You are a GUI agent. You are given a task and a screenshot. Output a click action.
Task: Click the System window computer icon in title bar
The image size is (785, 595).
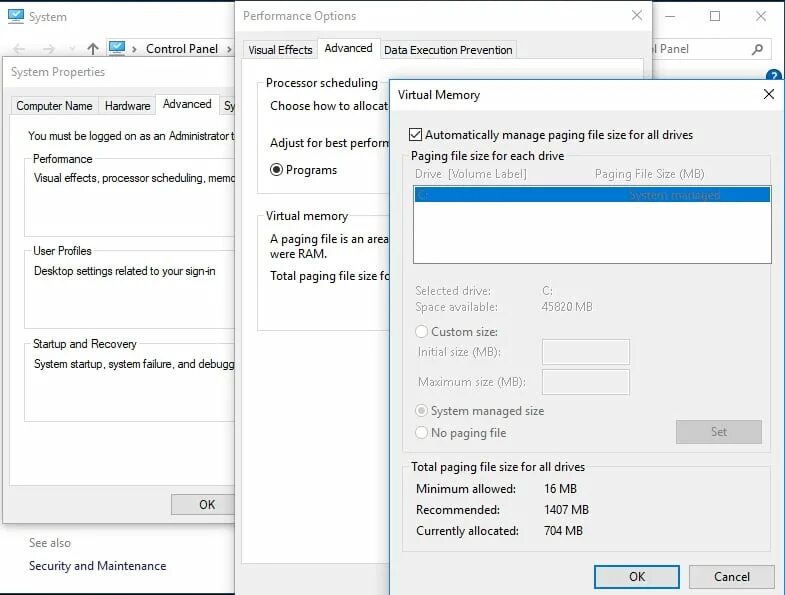click(16, 16)
